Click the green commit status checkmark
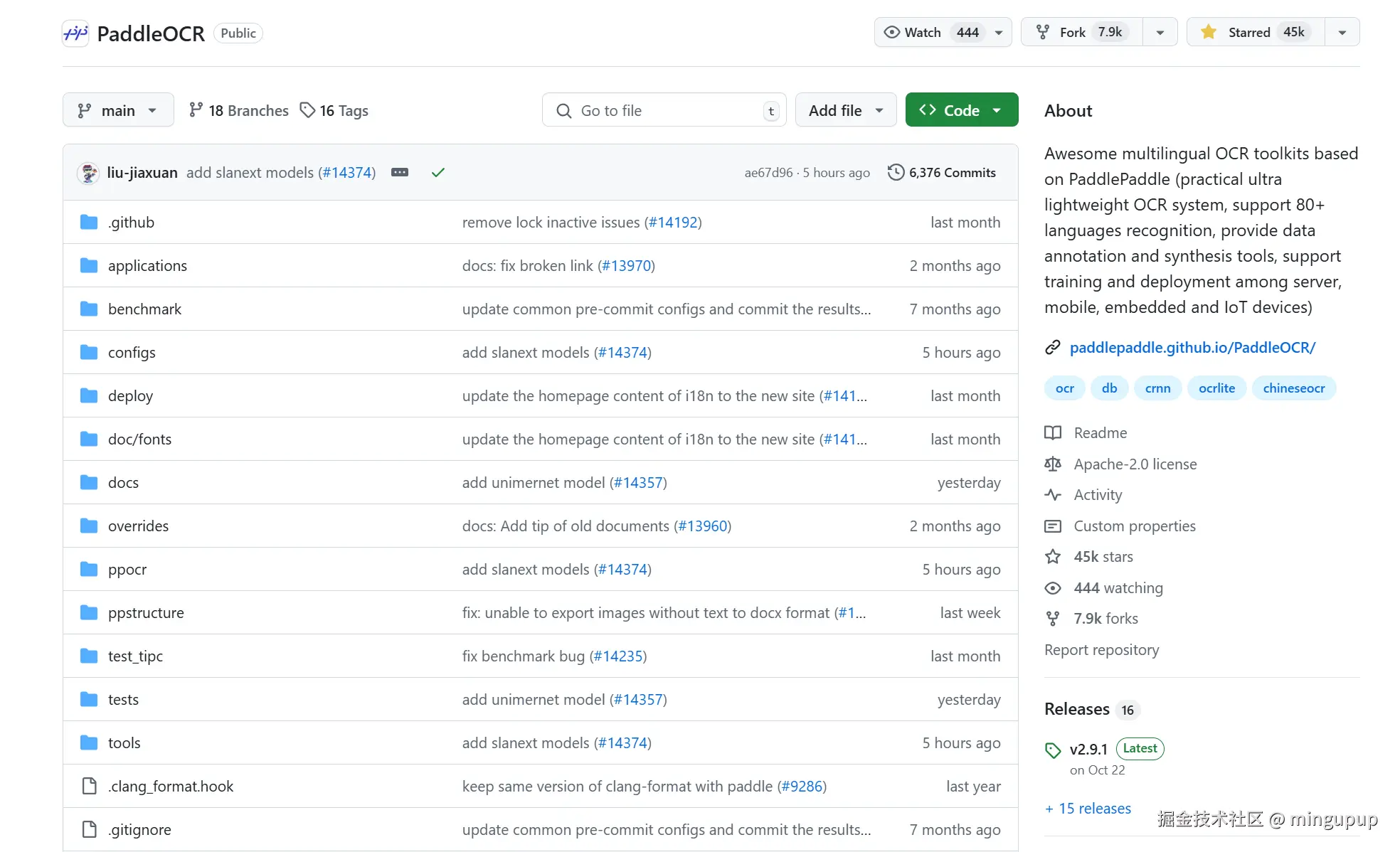 point(438,173)
